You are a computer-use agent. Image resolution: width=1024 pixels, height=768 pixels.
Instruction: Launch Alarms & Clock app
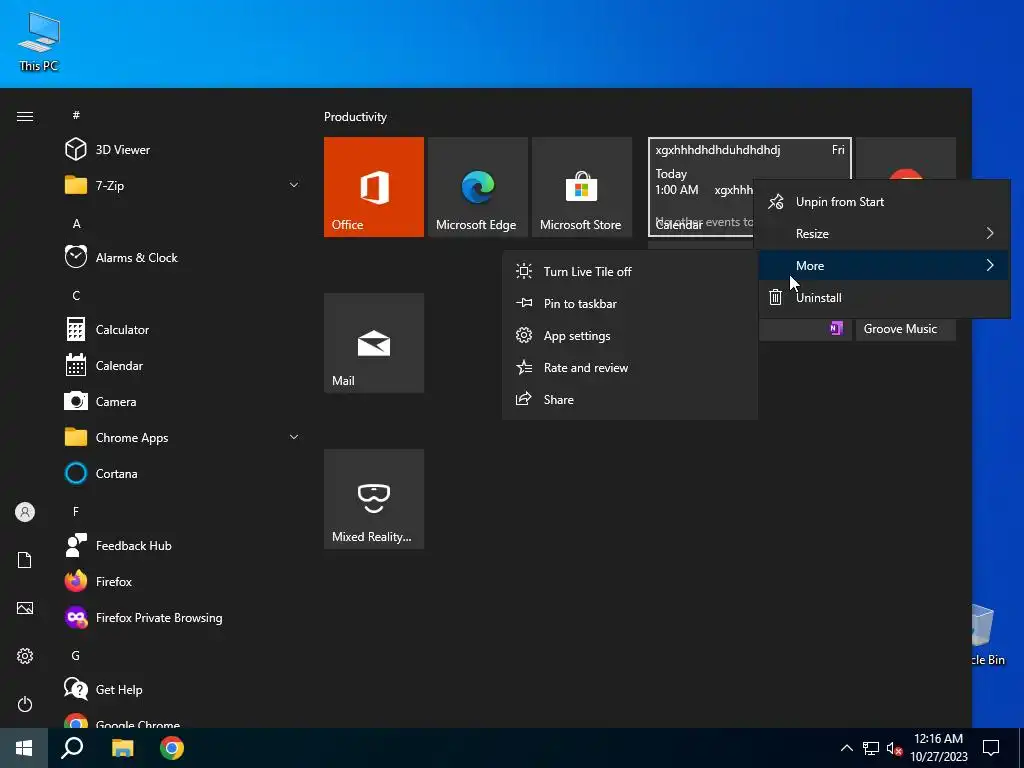(121, 257)
